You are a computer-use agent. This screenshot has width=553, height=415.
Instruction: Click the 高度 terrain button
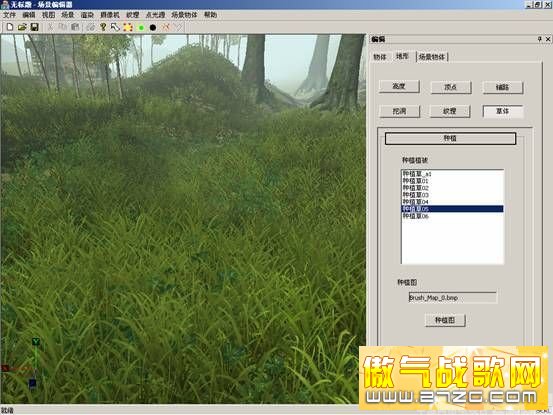399,86
